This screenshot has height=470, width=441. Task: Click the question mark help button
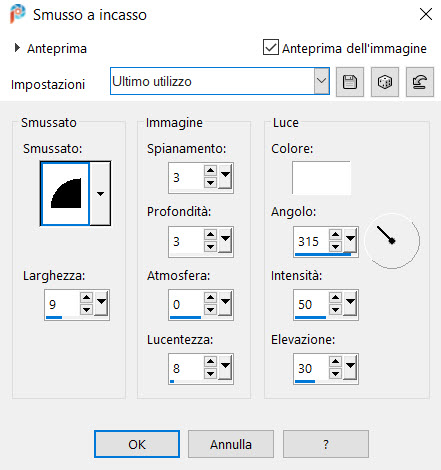click(326, 444)
